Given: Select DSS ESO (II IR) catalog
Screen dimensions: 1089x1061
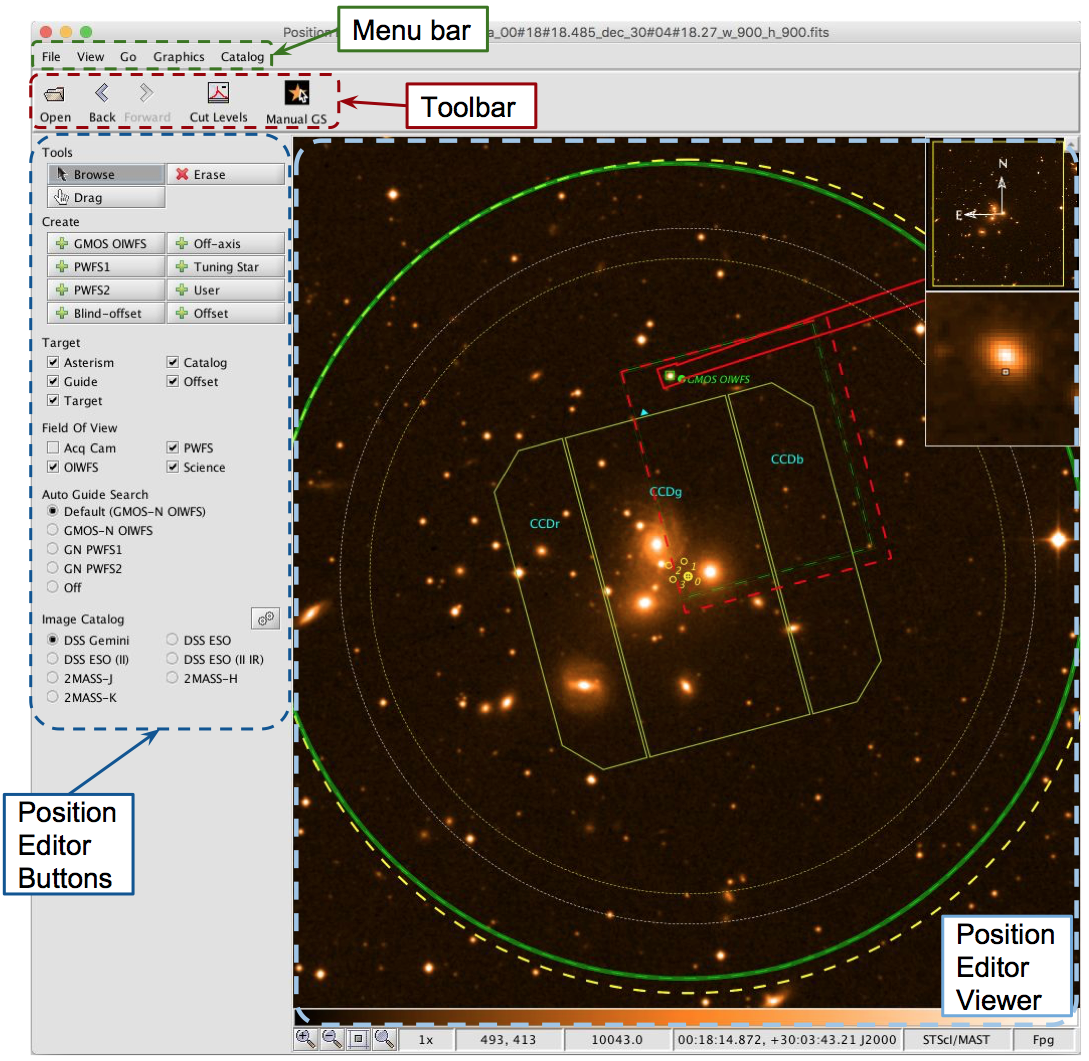Looking at the screenshot, I should tap(172, 659).
